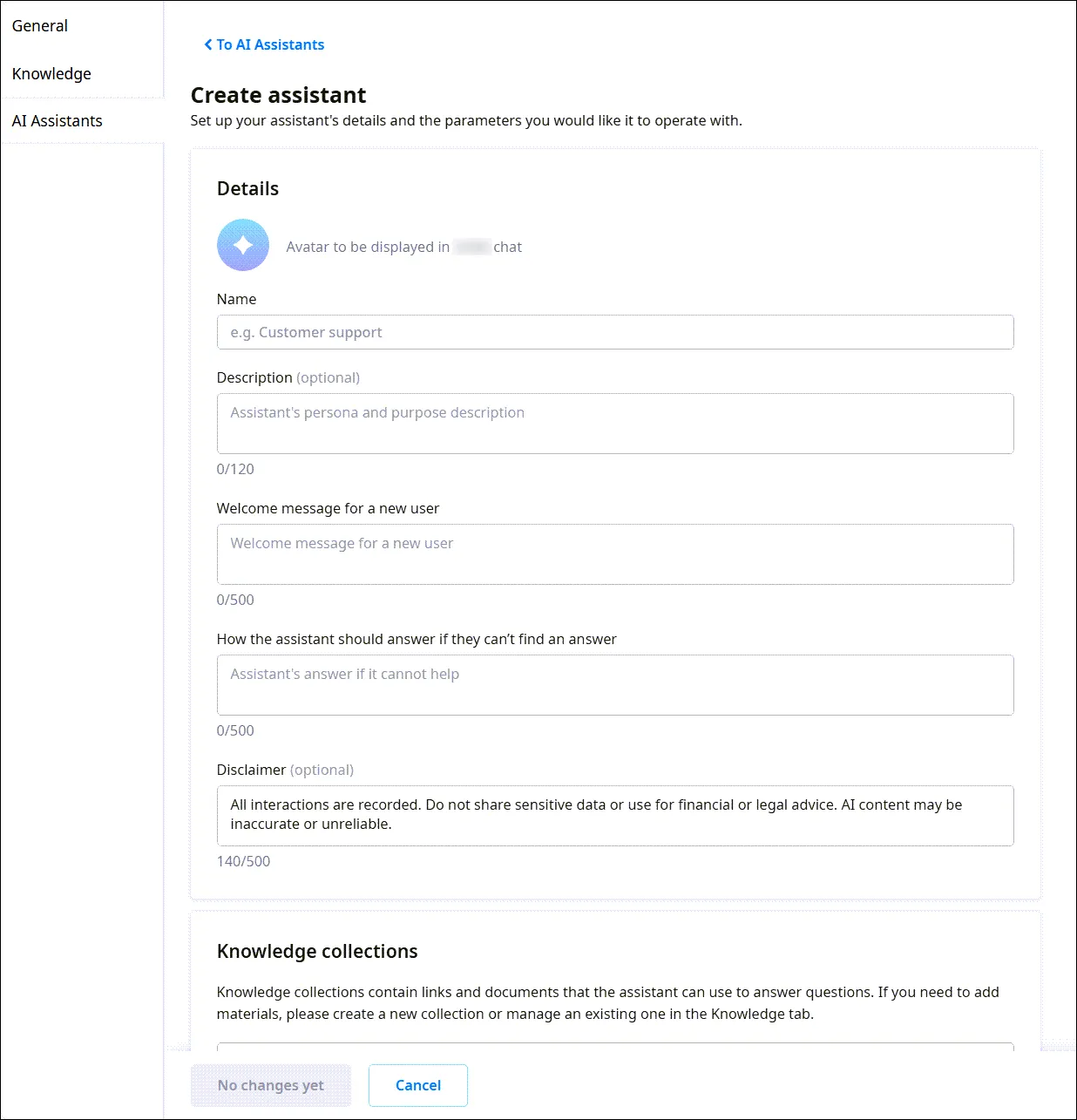Click the fallback answer text area

tap(615, 685)
